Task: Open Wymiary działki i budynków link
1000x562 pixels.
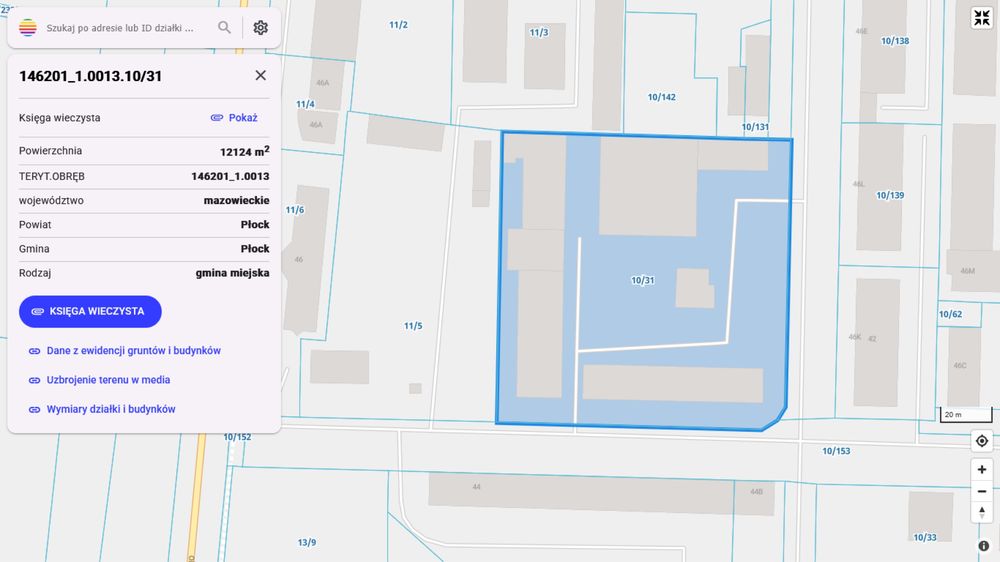Action: [102, 409]
